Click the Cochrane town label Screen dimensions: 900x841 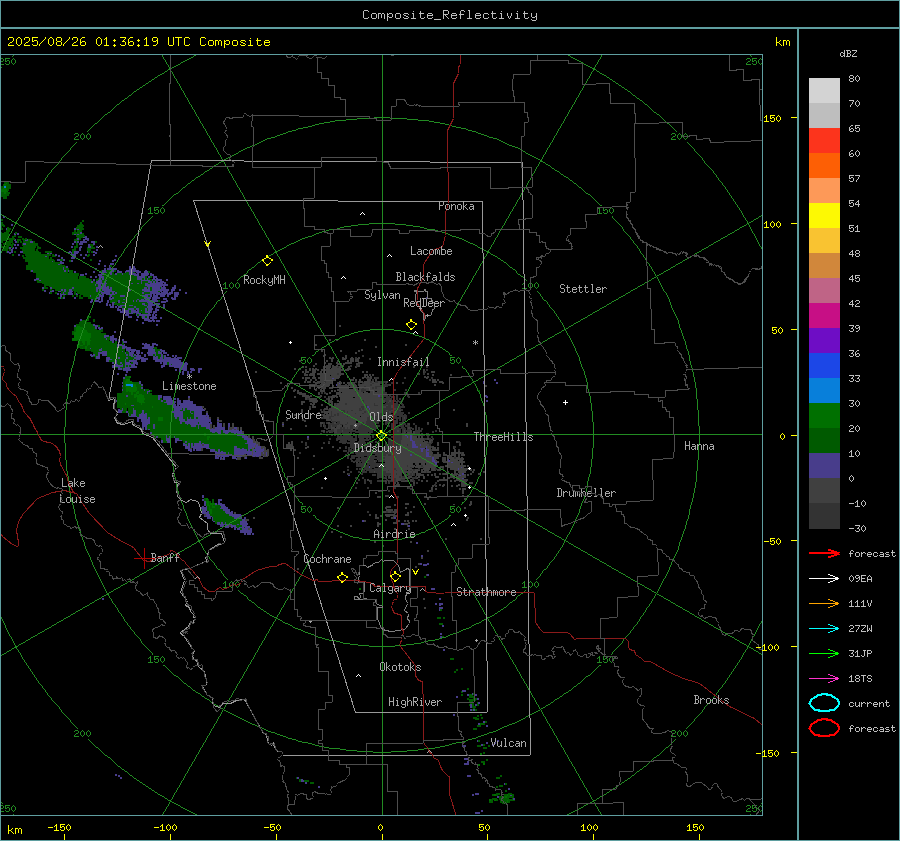point(327,559)
